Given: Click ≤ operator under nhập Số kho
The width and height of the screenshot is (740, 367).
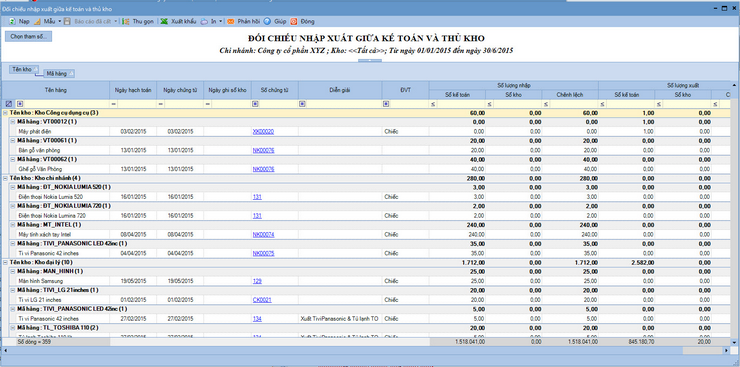Looking at the screenshot, I should [489, 104].
